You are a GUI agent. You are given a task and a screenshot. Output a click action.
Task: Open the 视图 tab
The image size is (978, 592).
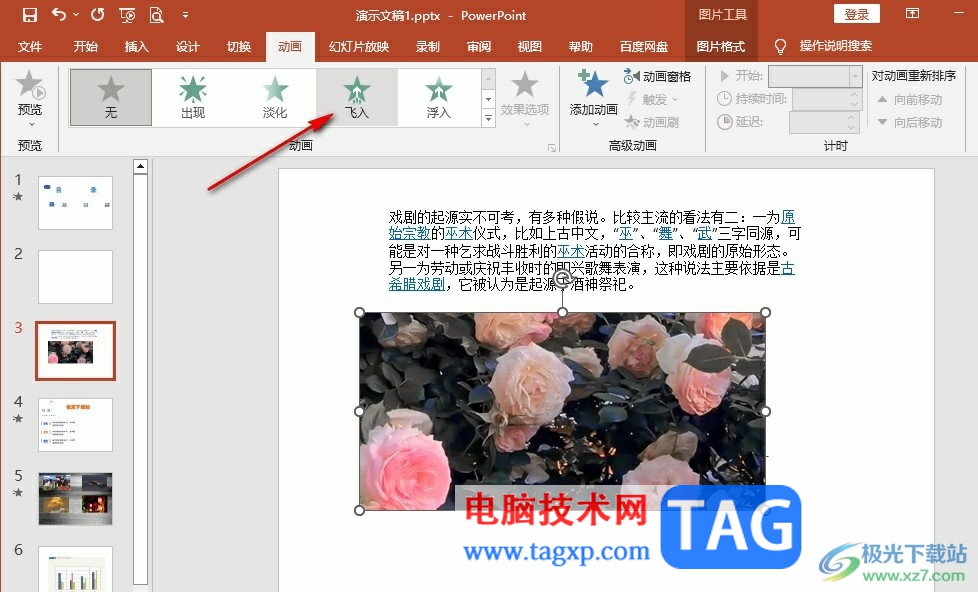[x=530, y=47]
